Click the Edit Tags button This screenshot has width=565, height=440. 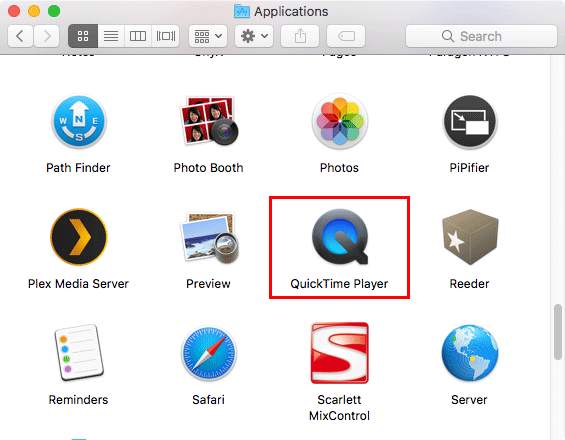(346, 36)
